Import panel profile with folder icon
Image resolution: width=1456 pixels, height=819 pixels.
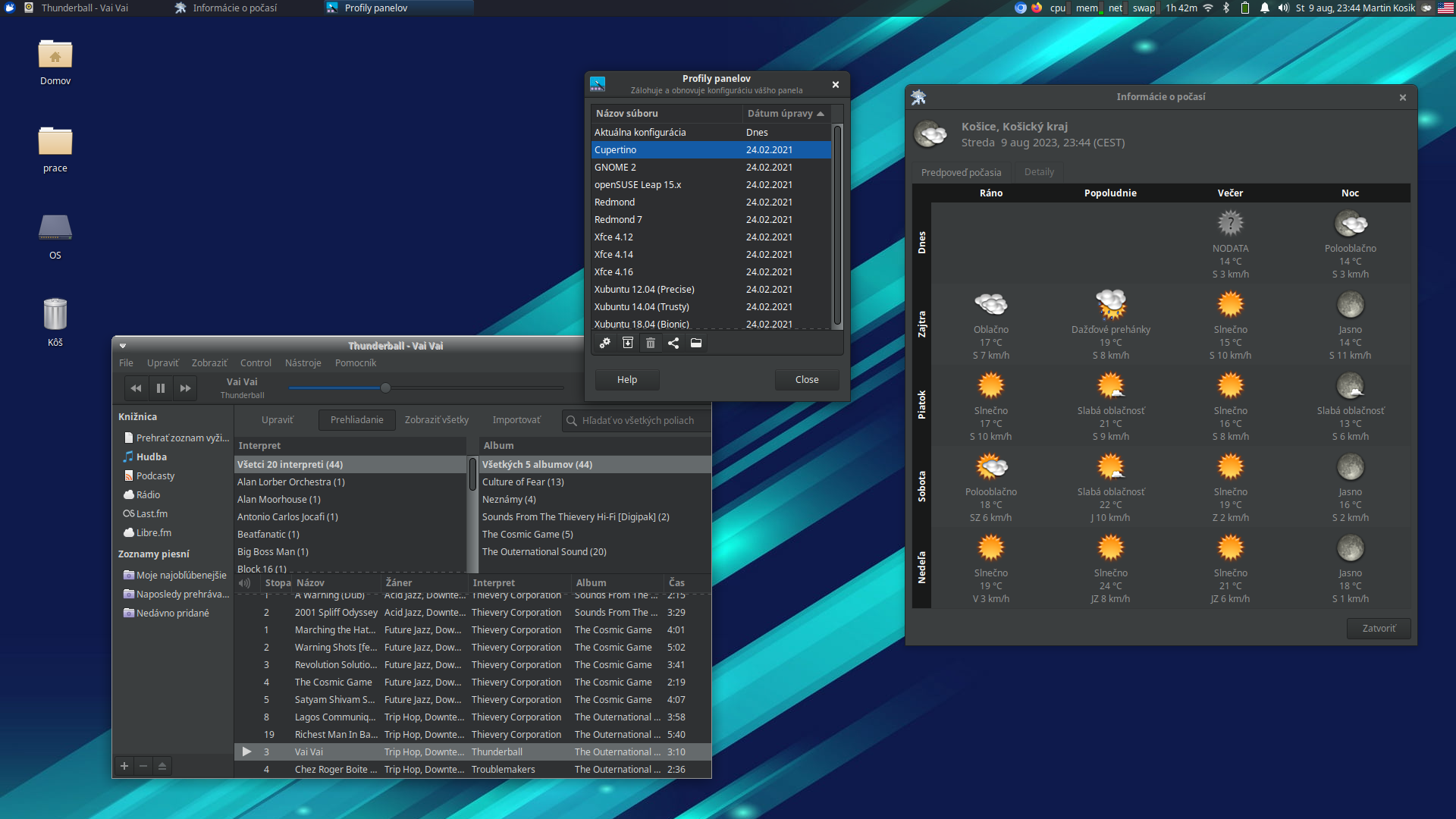[696, 344]
